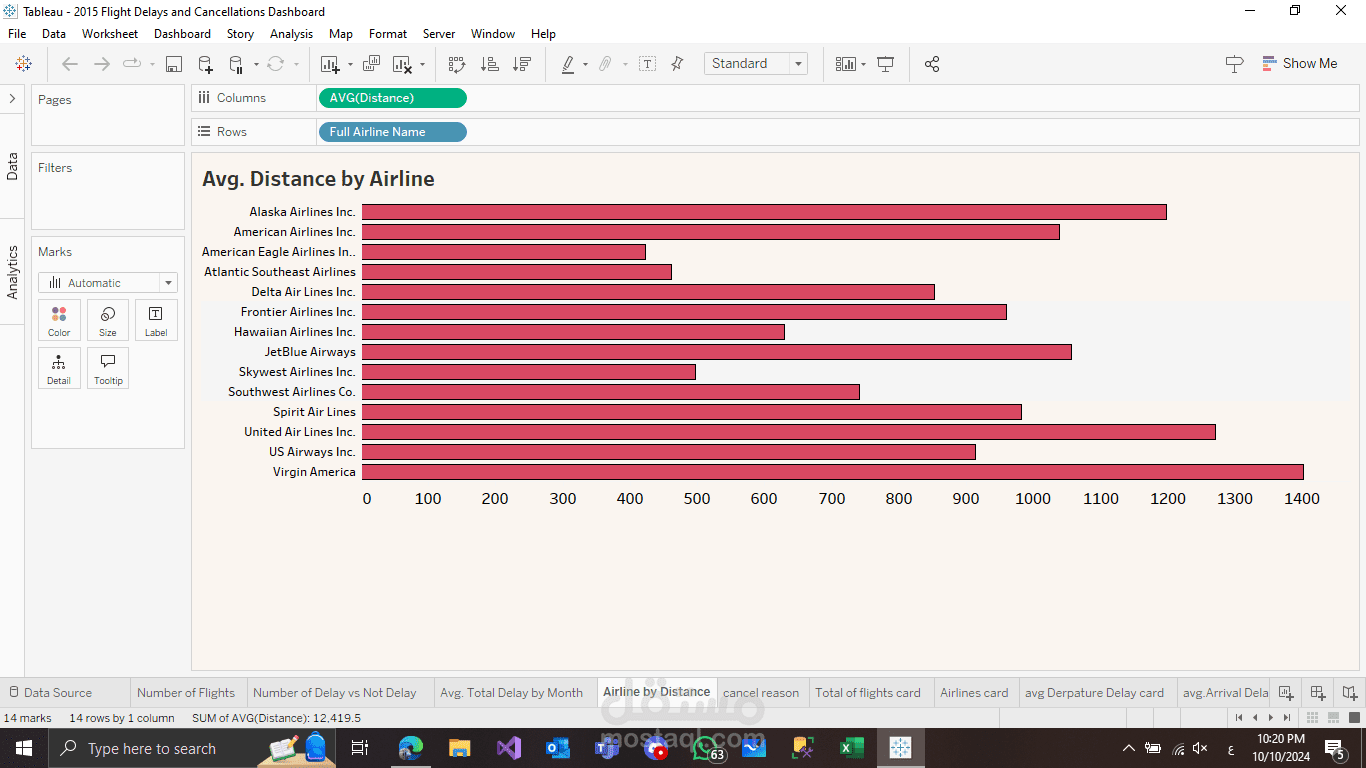1366x768 pixels.
Task: Open the Color marks card
Action: tap(59, 321)
